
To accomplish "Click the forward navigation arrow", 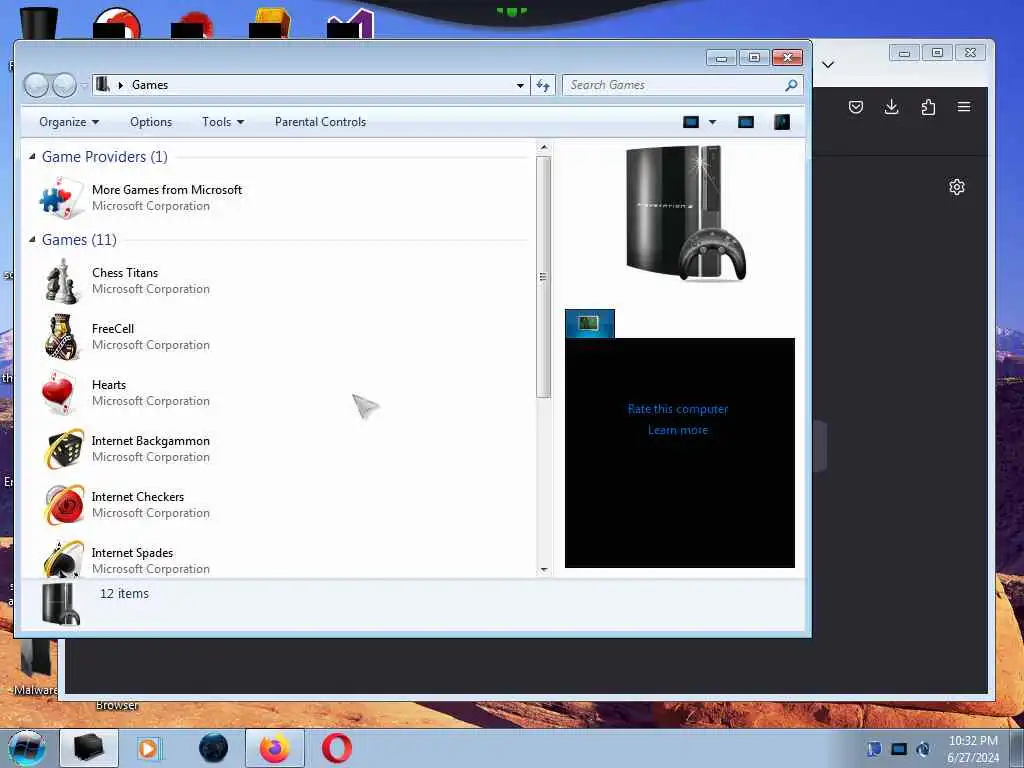I will 64,85.
